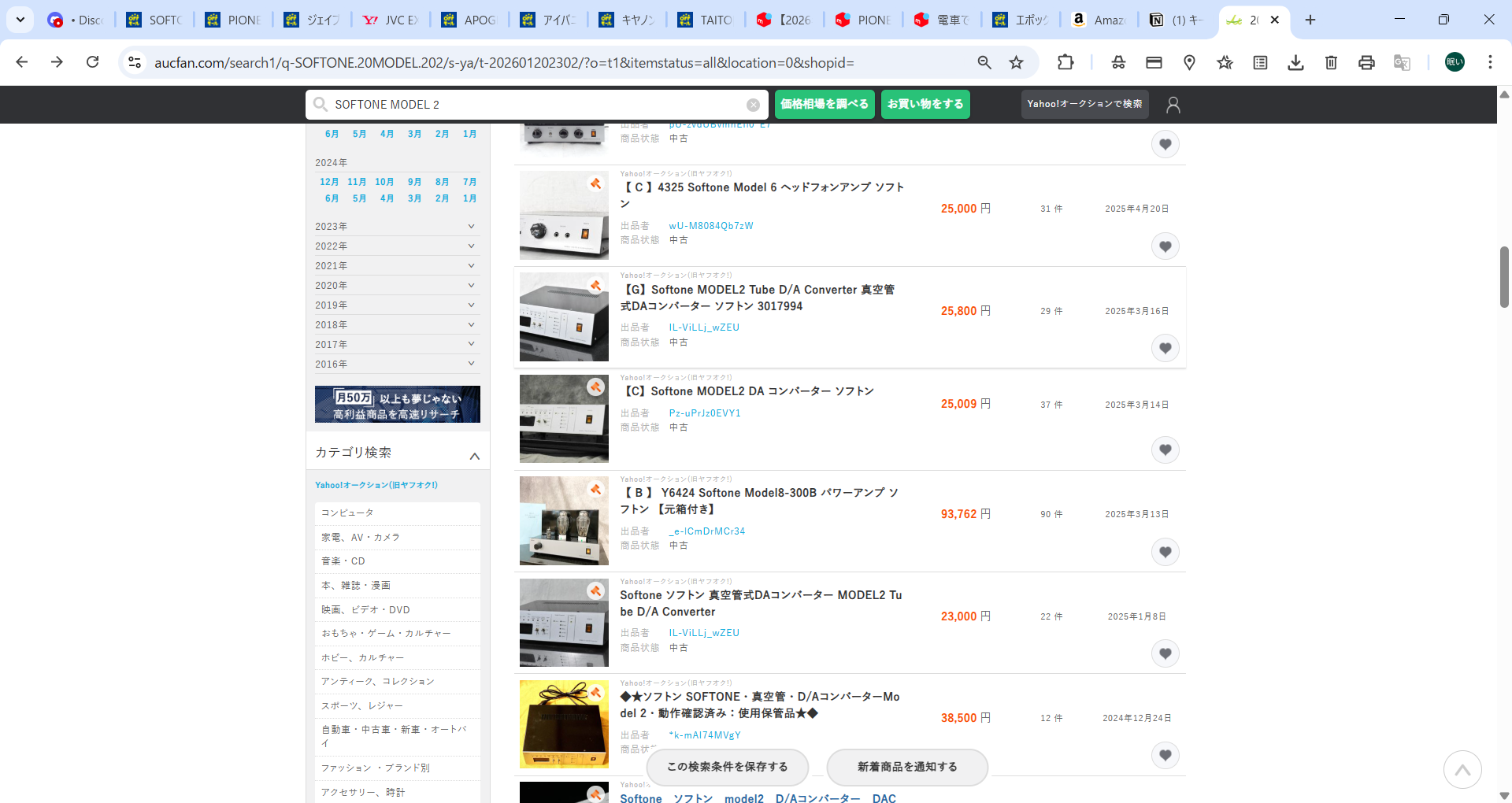
Task: Switch to the JVC browser tab
Action: 391,20
